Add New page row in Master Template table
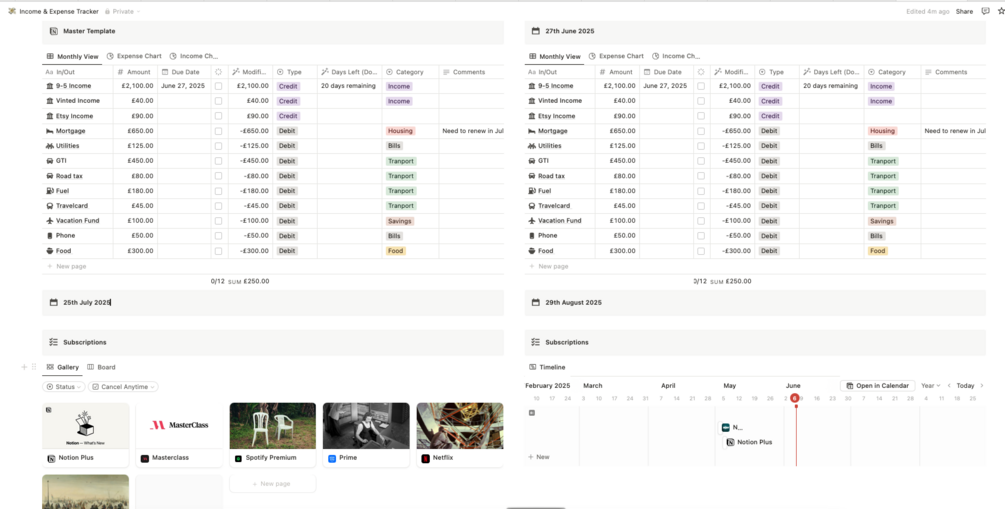The width and height of the screenshot is (1005, 509). pyautogui.click(x=66, y=266)
